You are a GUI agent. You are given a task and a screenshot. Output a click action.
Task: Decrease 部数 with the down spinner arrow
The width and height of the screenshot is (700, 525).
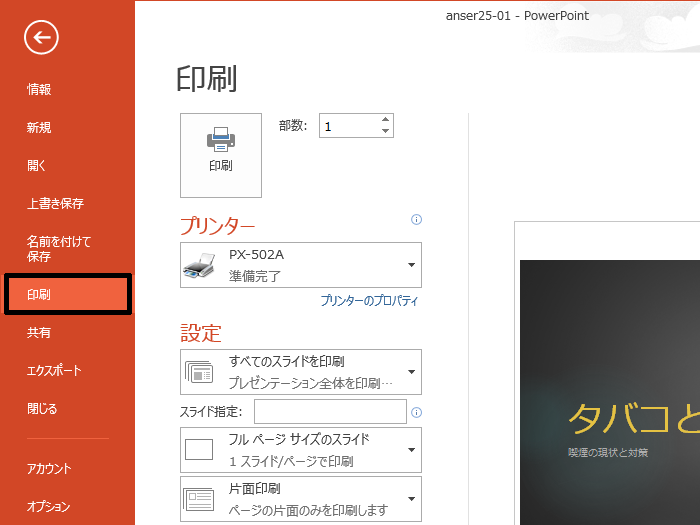point(385,131)
